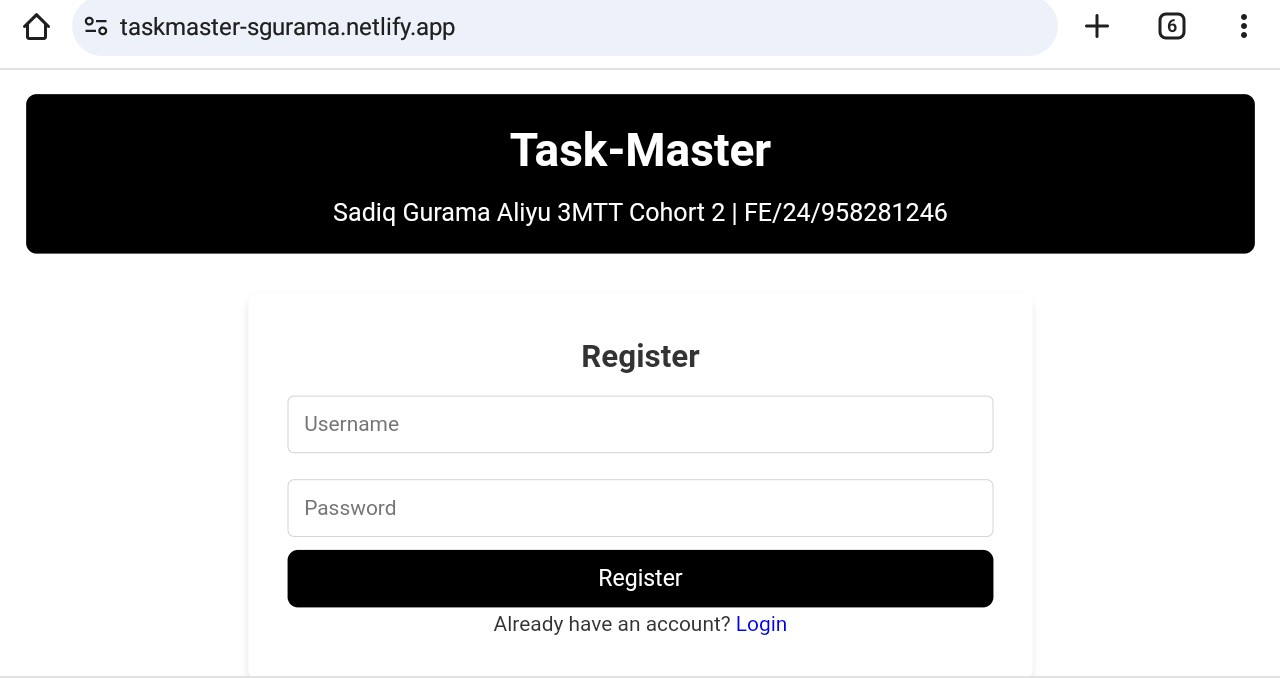The height and width of the screenshot is (679, 1280).
Task: Click the Register form heading
Action: pyautogui.click(x=640, y=356)
